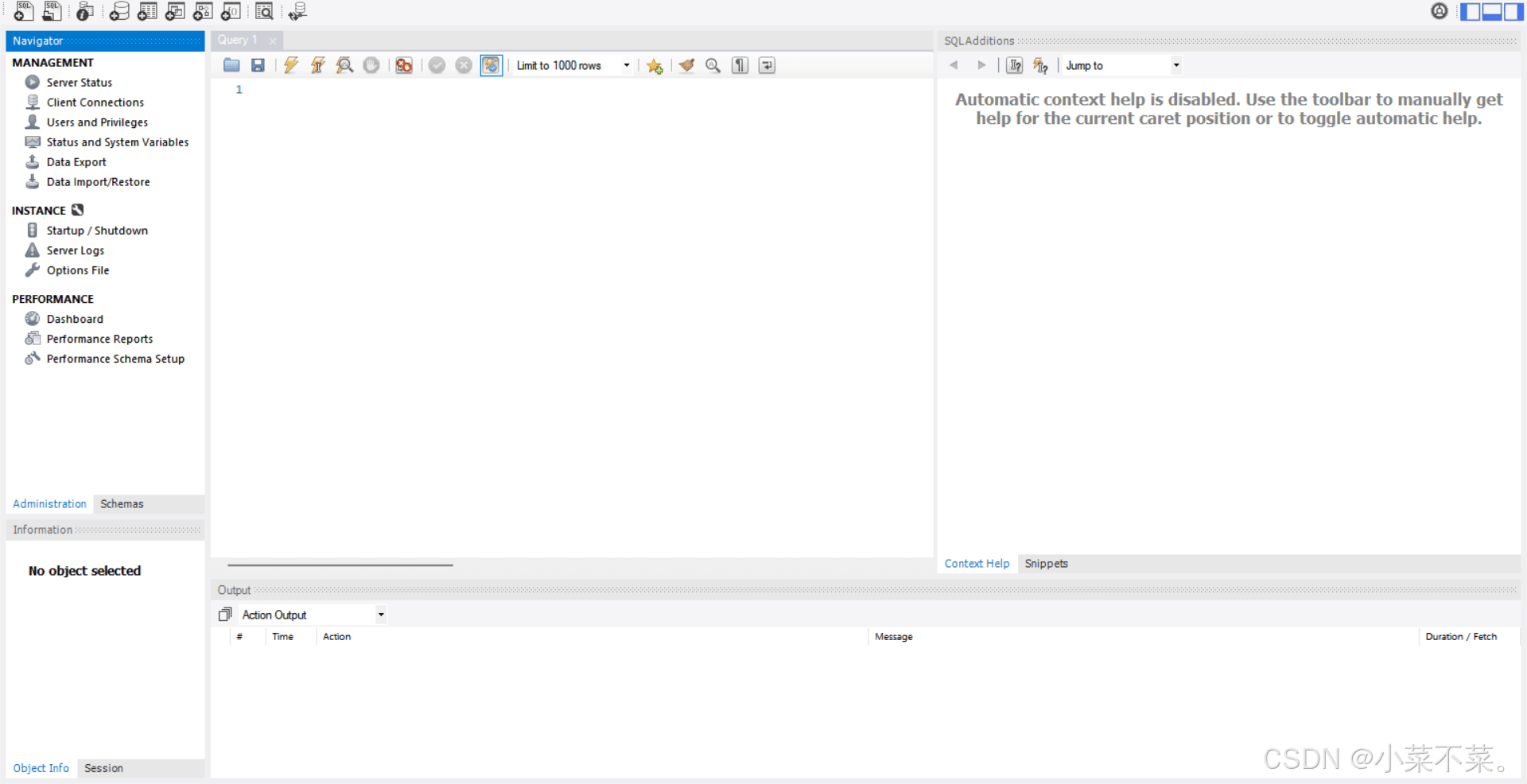The width and height of the screenshot is (1527, 784).
Task: Create new schema database icon
Action: [119, 11]
